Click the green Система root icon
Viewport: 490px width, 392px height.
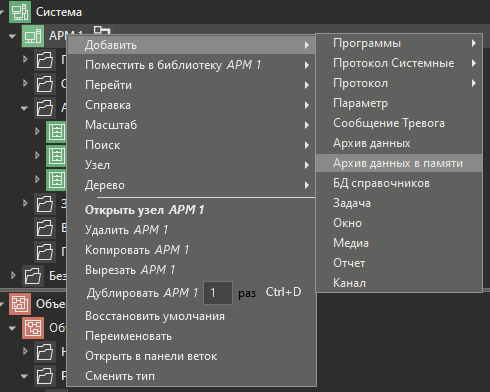pos(20,12)
